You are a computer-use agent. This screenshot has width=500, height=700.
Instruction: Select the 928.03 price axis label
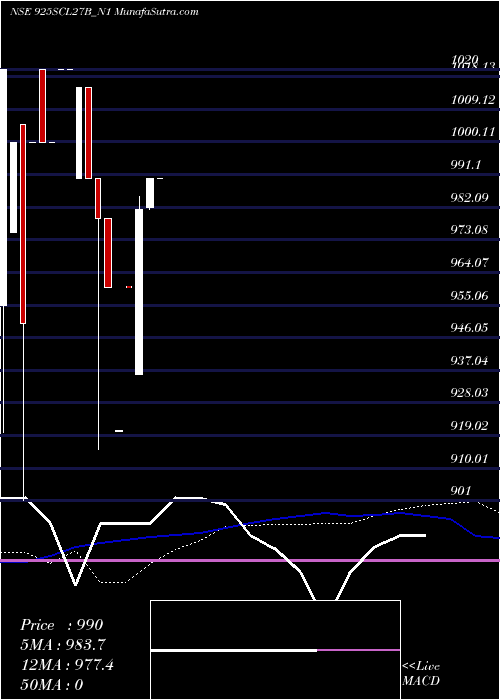point(472,393)
